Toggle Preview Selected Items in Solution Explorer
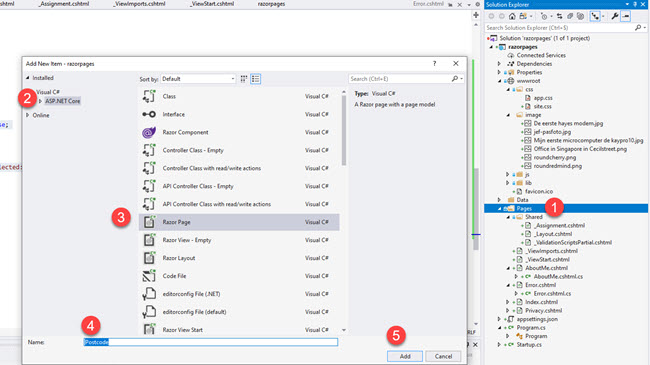Viewport: 650px width, 365px height. (626, 16)
